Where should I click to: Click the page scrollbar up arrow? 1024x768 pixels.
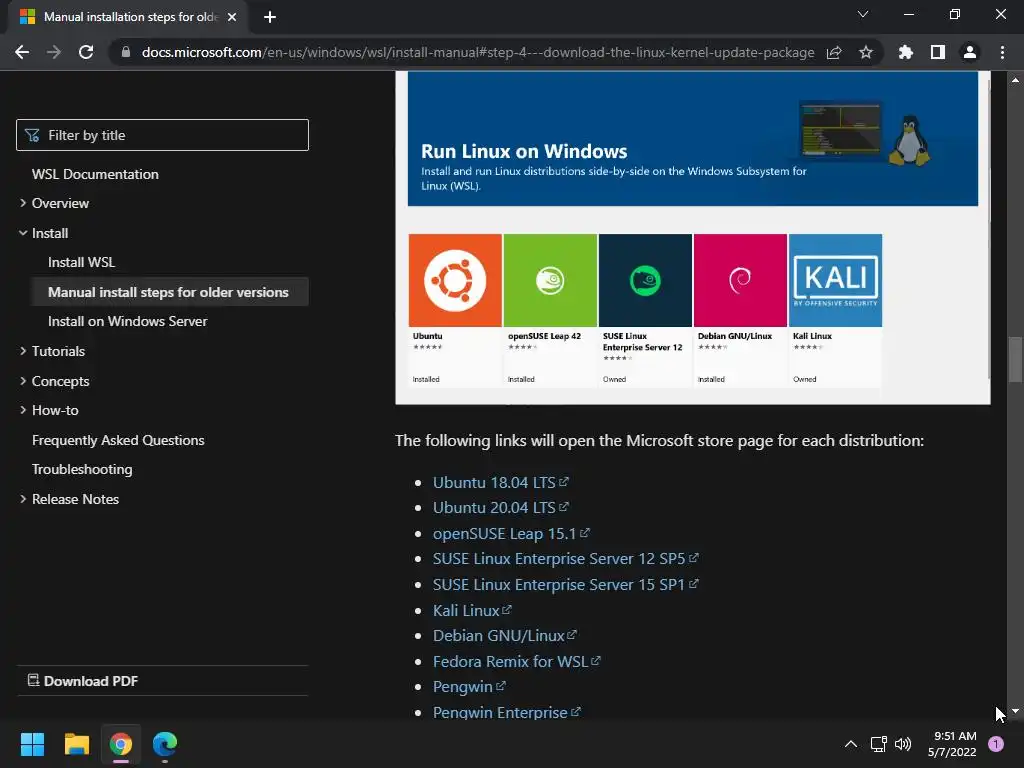(x=1015, y=80)
